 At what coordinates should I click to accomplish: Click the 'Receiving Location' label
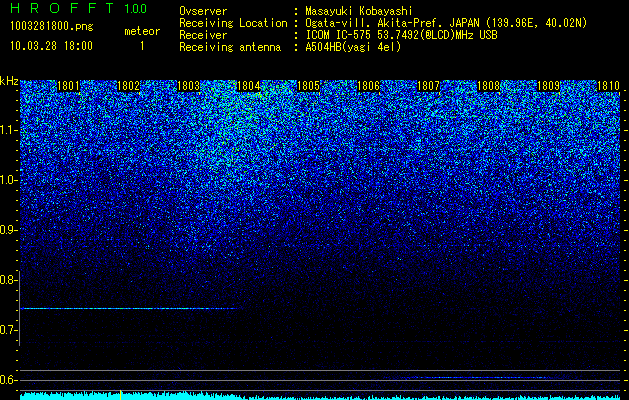click(x=233, y=23)
